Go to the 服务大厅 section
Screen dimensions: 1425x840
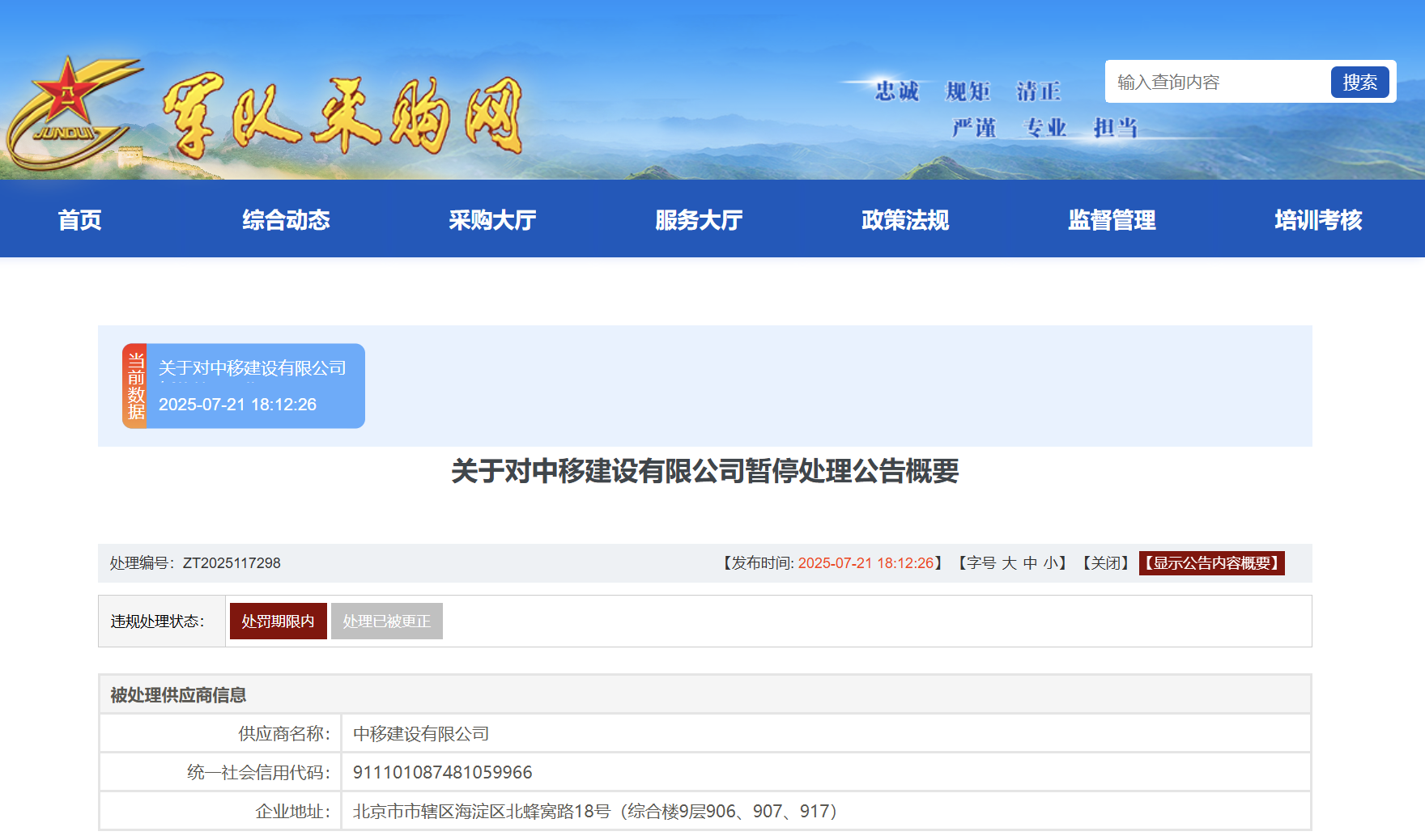coord(699,219)
